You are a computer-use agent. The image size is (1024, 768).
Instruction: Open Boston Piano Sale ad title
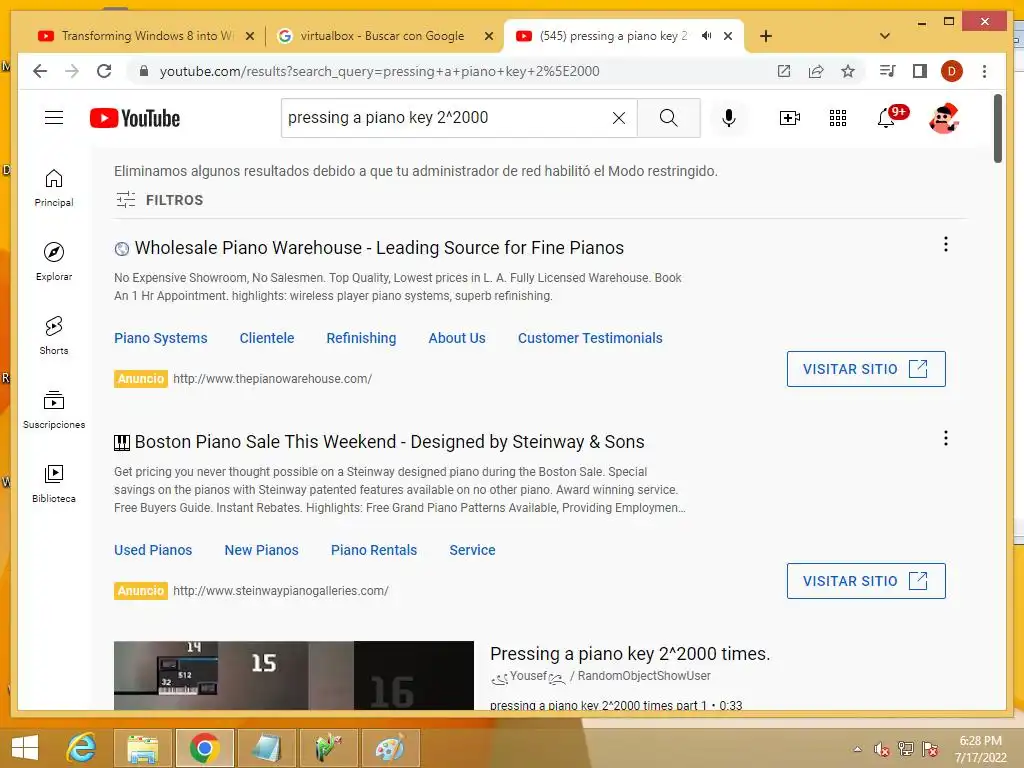pos(389,442)
